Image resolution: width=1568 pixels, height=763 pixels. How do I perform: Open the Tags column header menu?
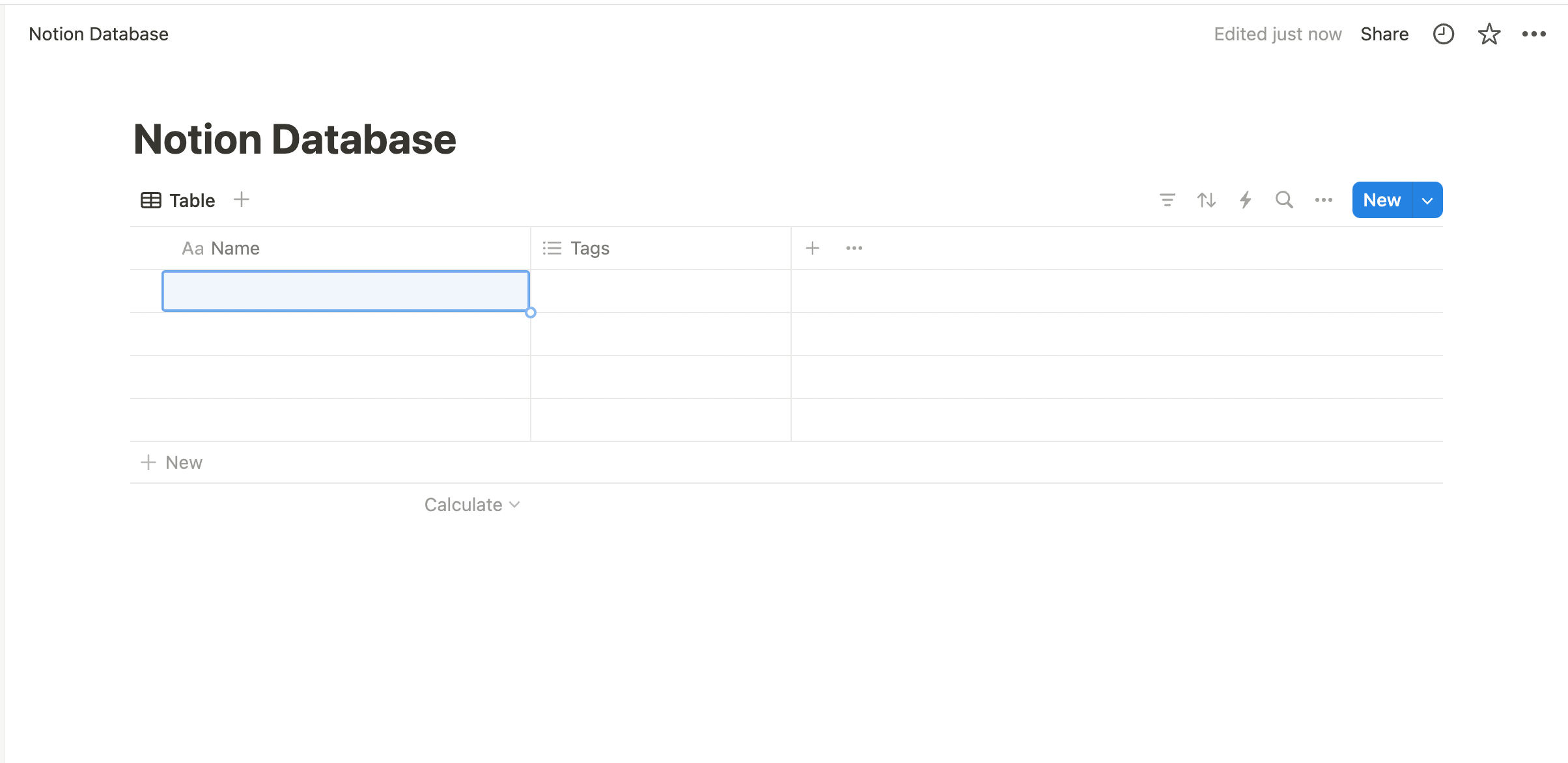tap(661, 248)
